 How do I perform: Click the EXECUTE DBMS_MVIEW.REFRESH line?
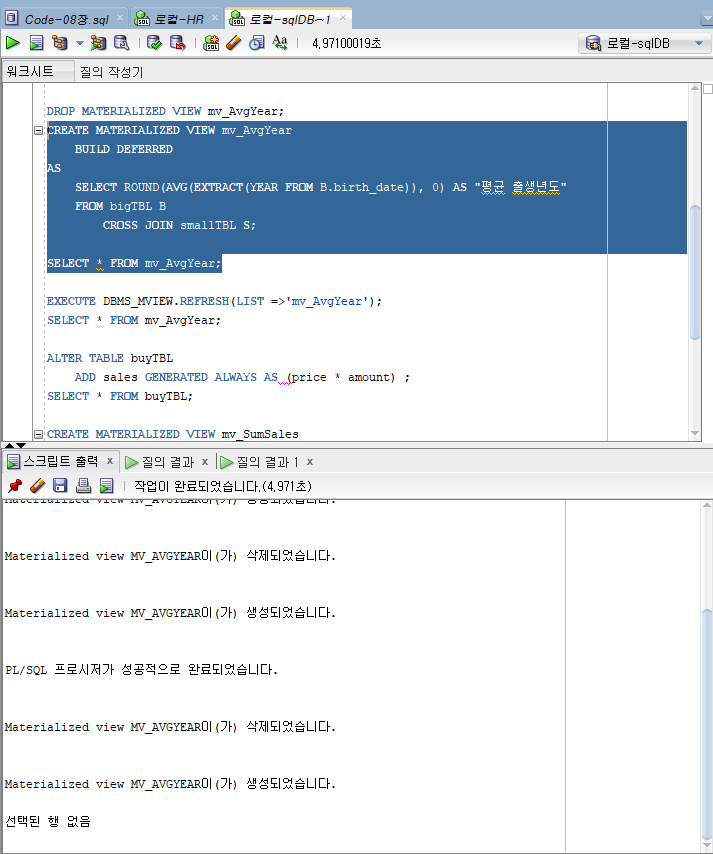click(215, 301)
